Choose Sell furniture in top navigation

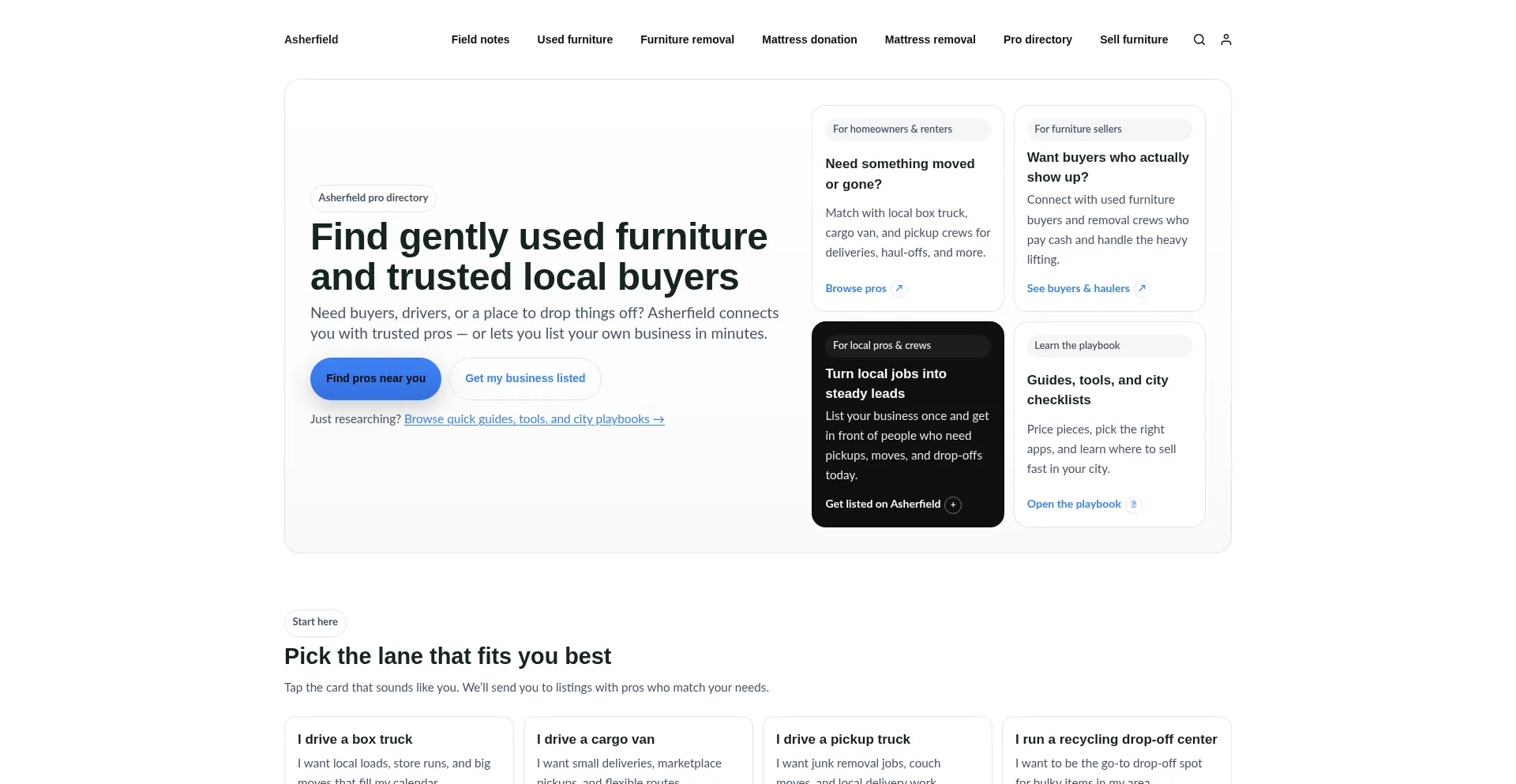(1133, 39)
